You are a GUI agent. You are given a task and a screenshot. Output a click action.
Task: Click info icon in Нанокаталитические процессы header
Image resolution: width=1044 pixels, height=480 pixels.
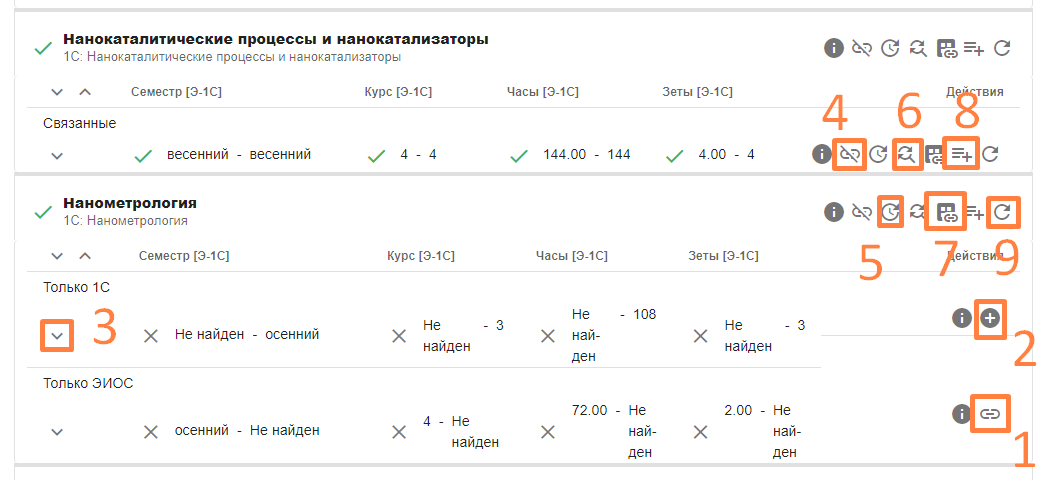pos(833,47)
